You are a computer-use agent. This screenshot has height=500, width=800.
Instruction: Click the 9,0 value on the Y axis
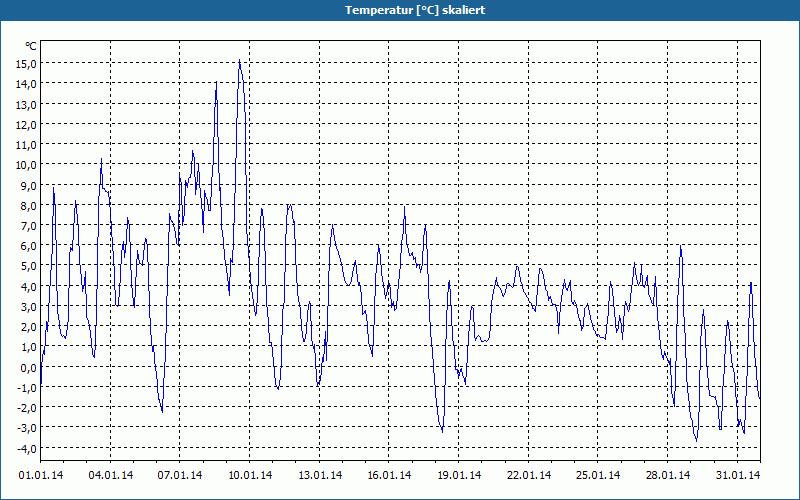[29, 185]
